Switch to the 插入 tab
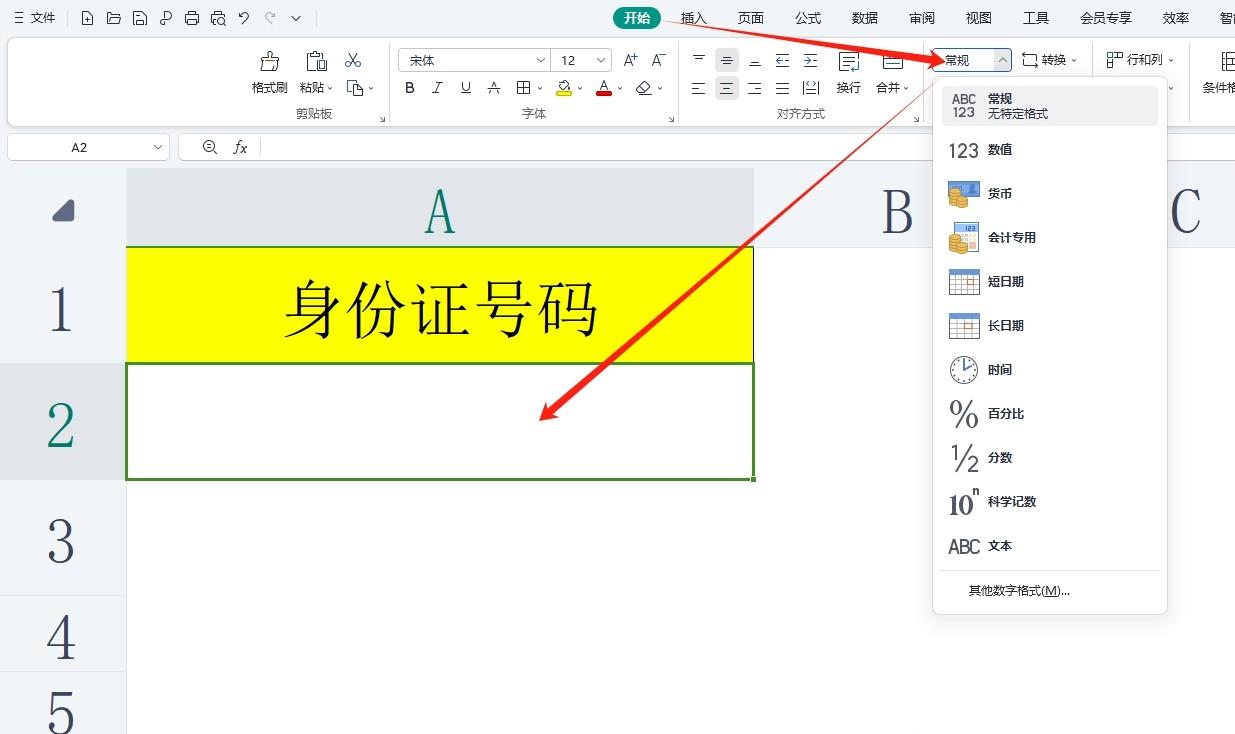 click(694, 18)
